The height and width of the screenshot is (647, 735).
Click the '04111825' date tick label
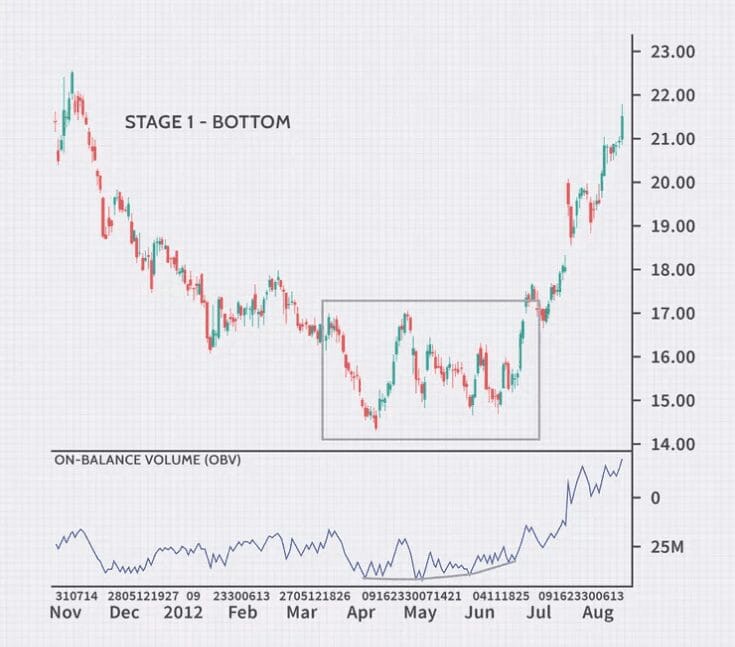[501, 596]
